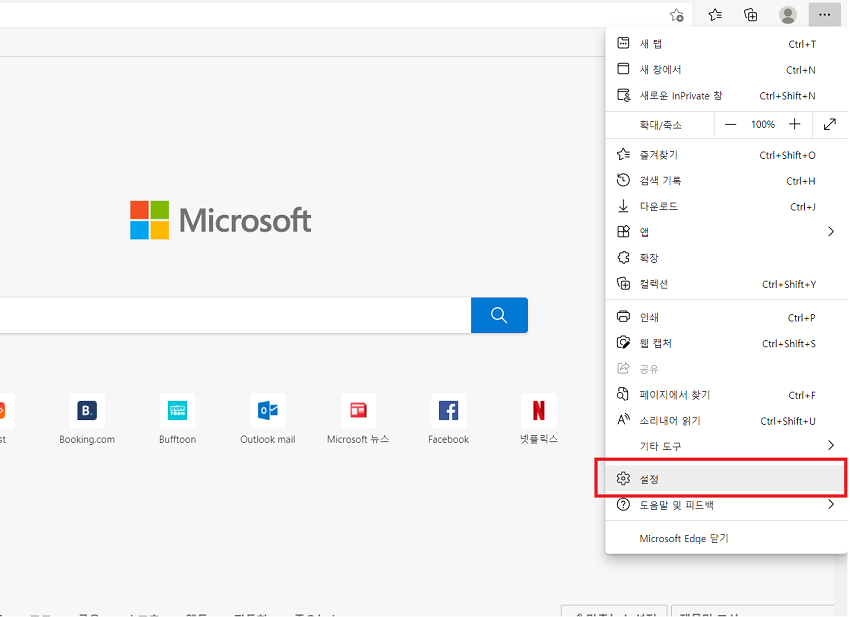Select 새 탭 menu item
850x617 pixels.
[726, 44]
